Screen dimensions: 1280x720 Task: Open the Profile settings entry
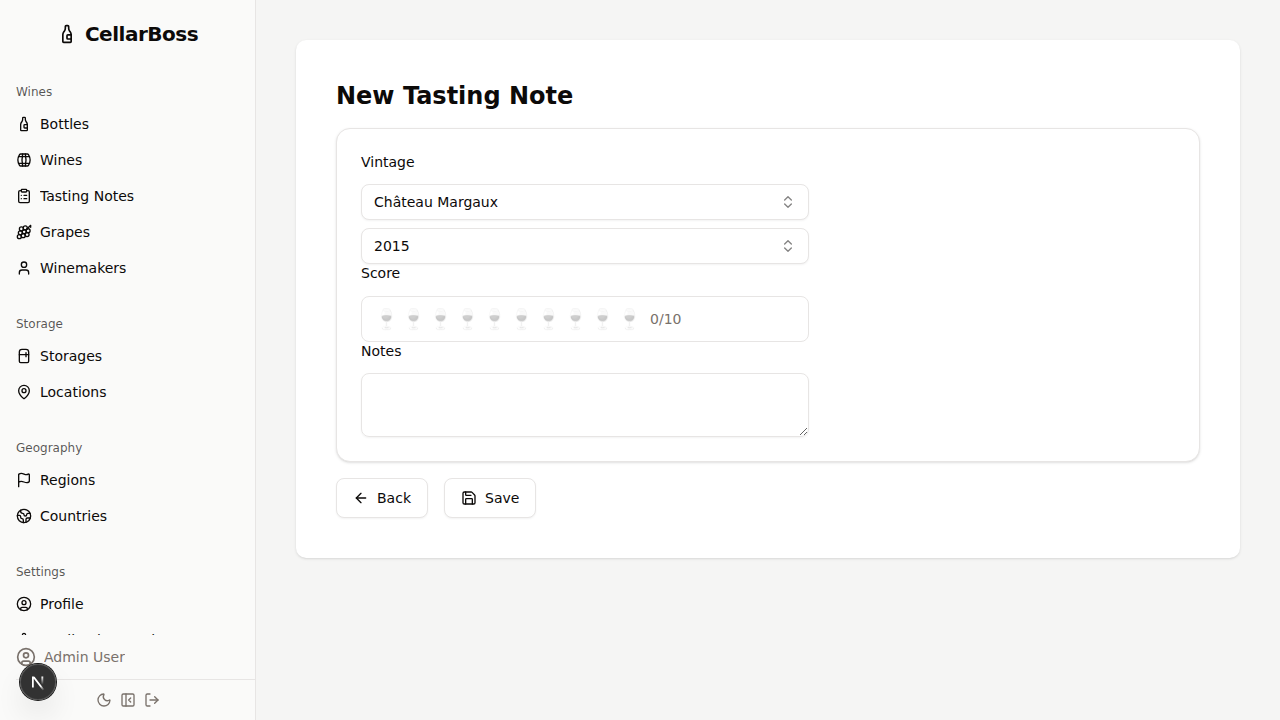pos(61,604)
